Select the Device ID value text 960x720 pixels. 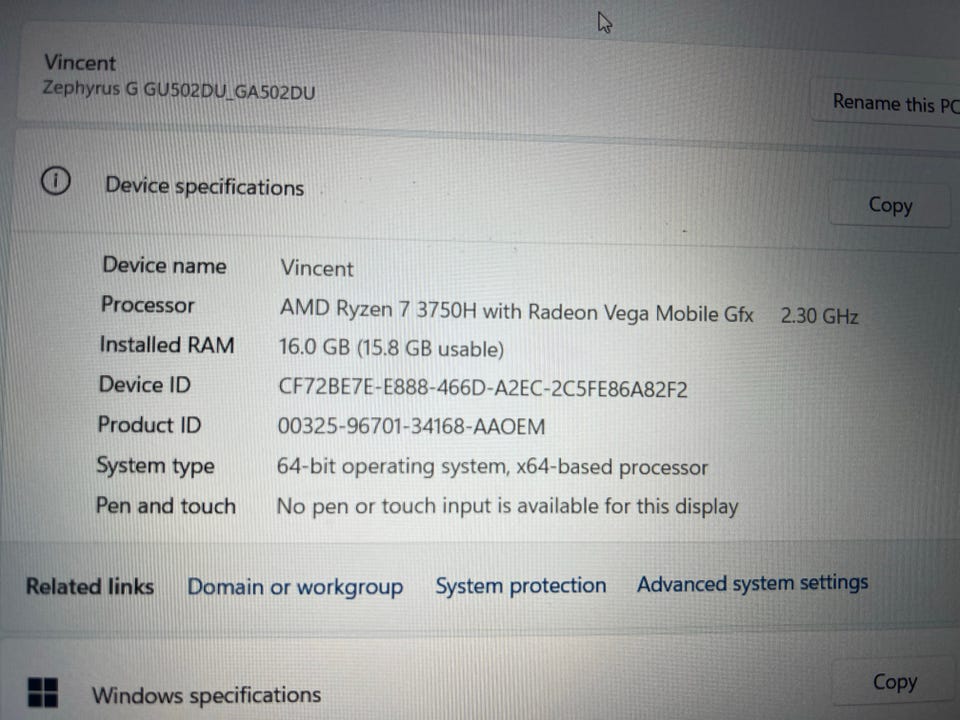[482, 388]
